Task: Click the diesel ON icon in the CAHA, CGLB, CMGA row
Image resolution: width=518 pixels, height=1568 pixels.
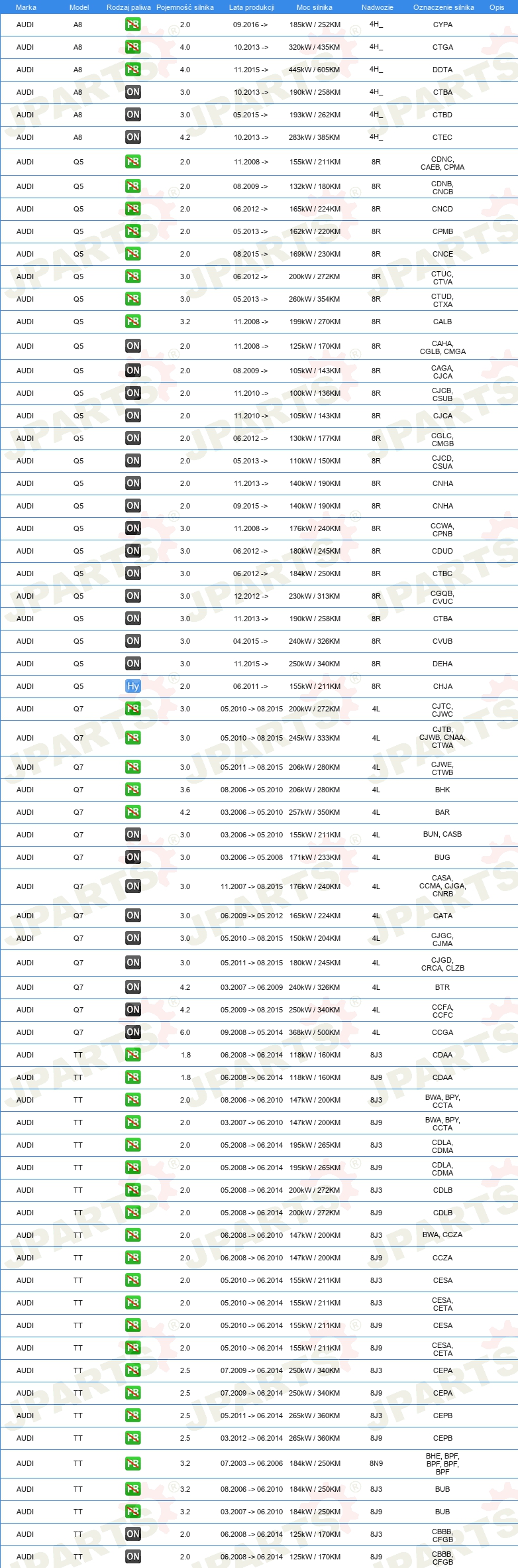Action: [x=133, y=346]
